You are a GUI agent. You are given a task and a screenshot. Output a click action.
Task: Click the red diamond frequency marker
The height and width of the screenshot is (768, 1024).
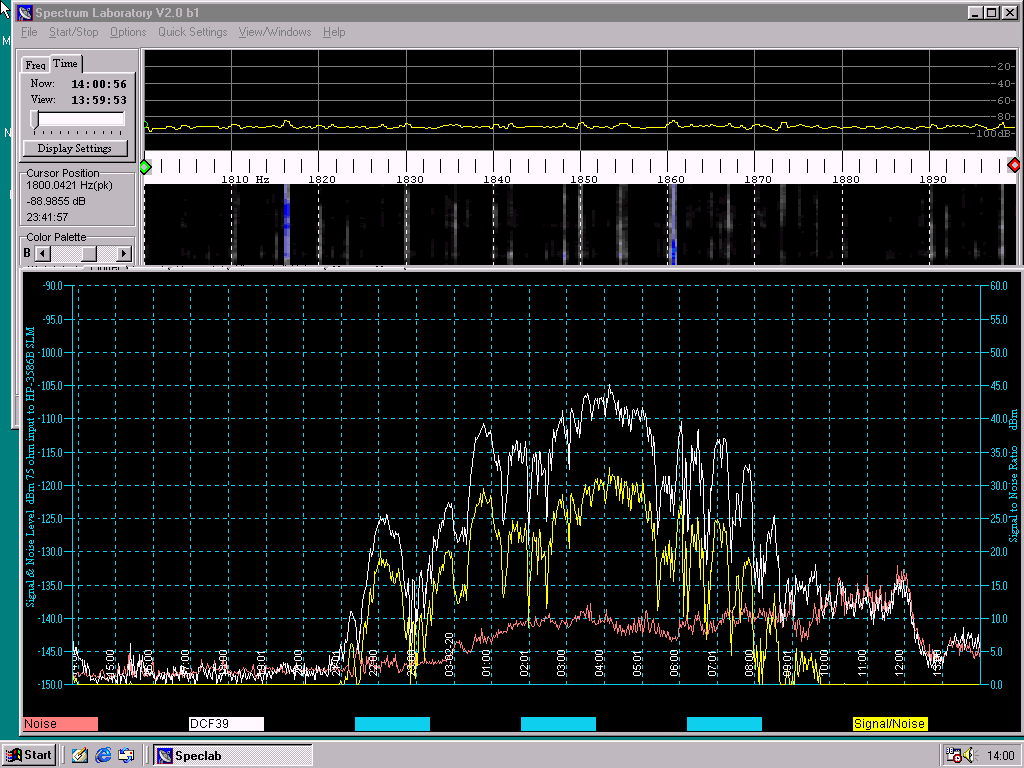[1014, 165]
